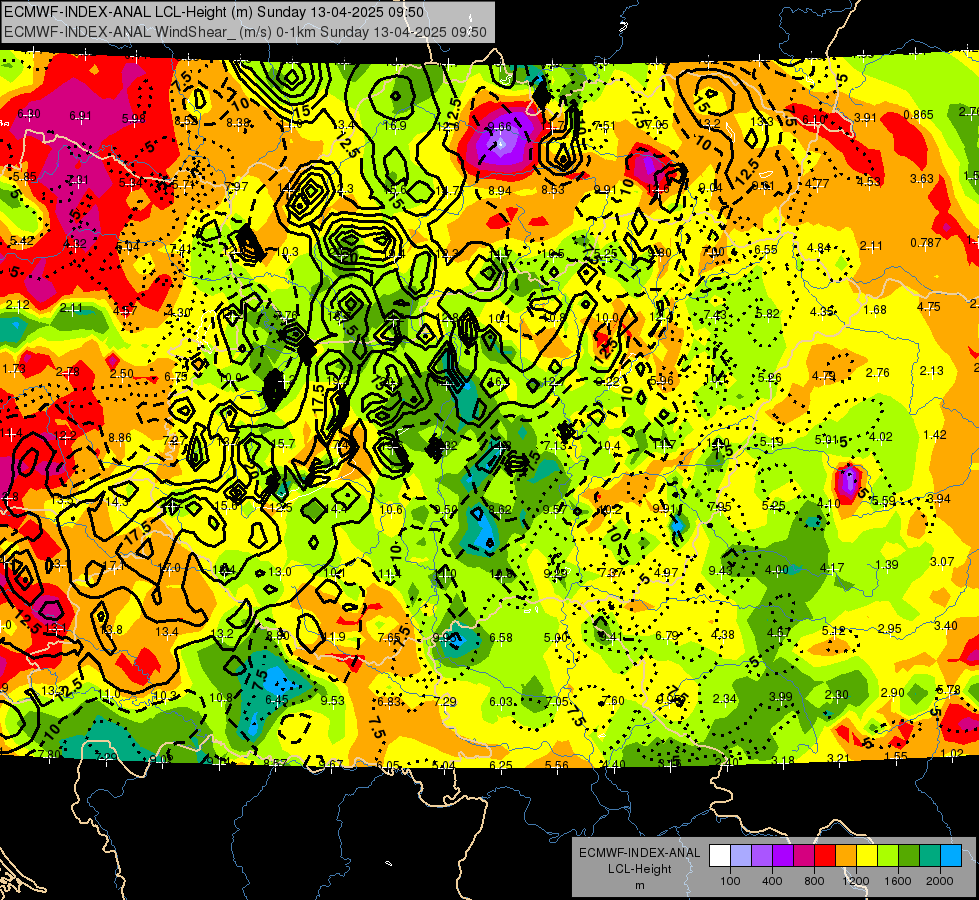Image resolution: width=979 pixels, height=900 pixels.
Task: Click the 1600 tick label in the legend
Action: 898,881
